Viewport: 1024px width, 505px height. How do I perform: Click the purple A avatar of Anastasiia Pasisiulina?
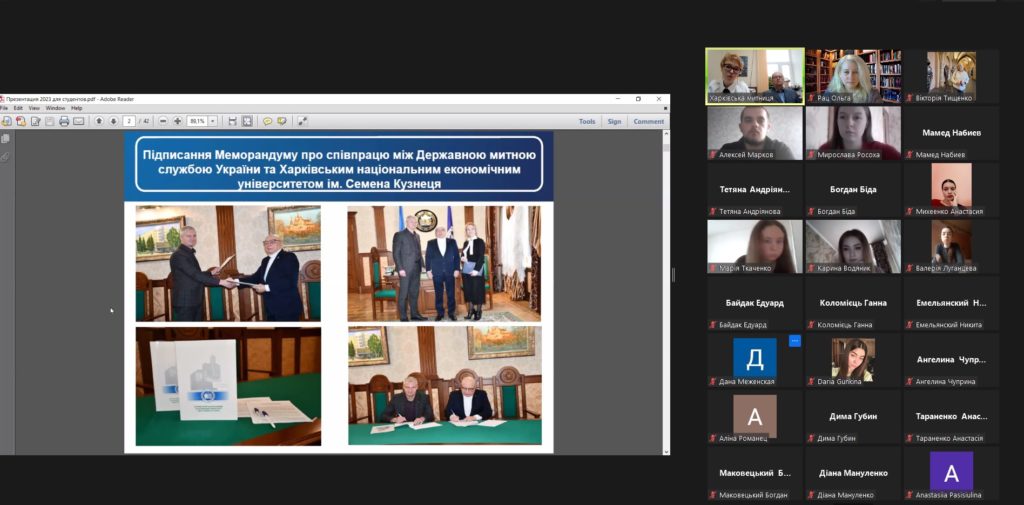[952, 472]
